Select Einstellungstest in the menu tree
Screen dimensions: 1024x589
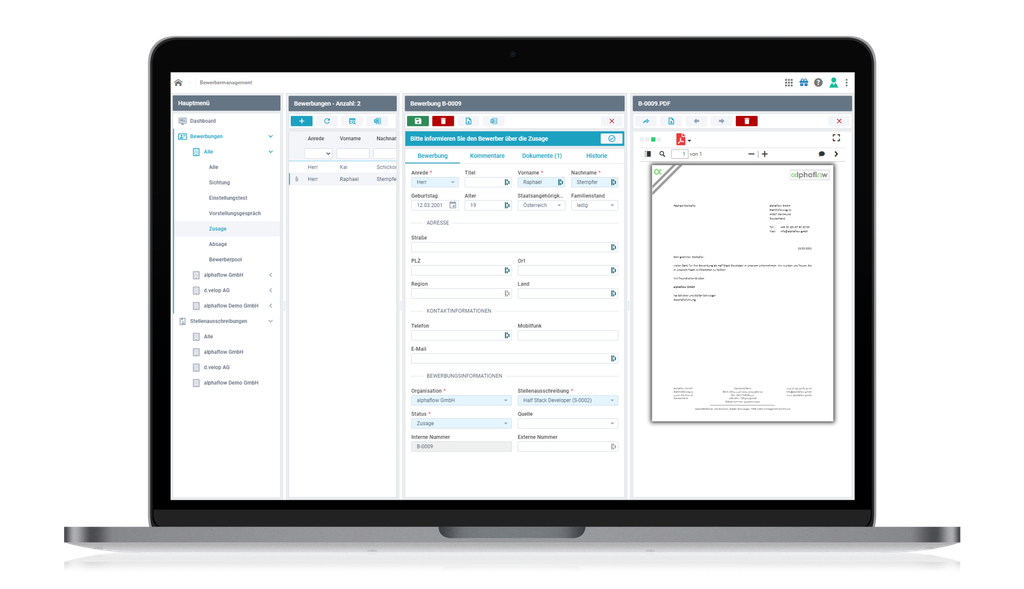pos(228,198)
